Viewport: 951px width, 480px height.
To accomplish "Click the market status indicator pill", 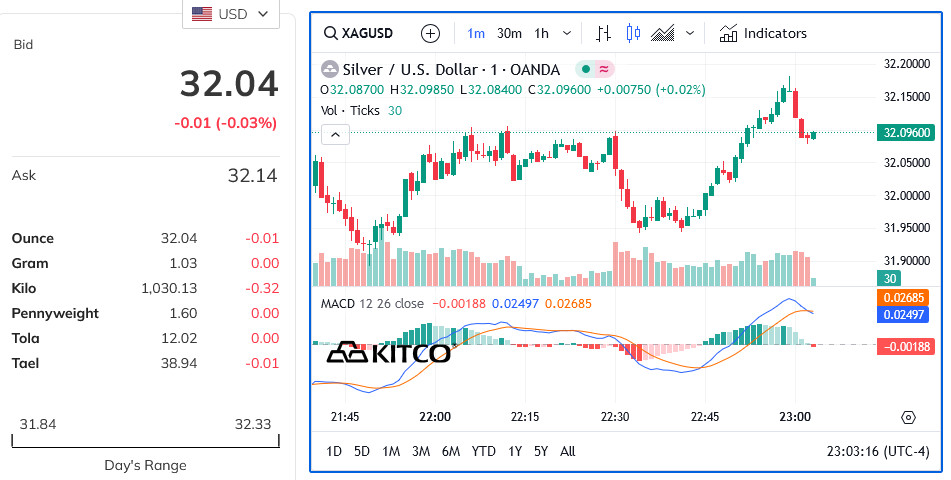I will 594,69.
